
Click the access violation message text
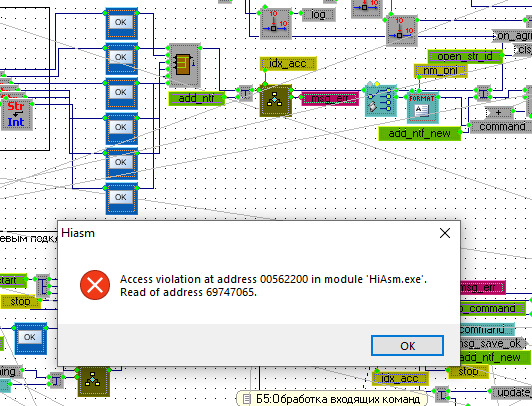(x=273, y=286)
